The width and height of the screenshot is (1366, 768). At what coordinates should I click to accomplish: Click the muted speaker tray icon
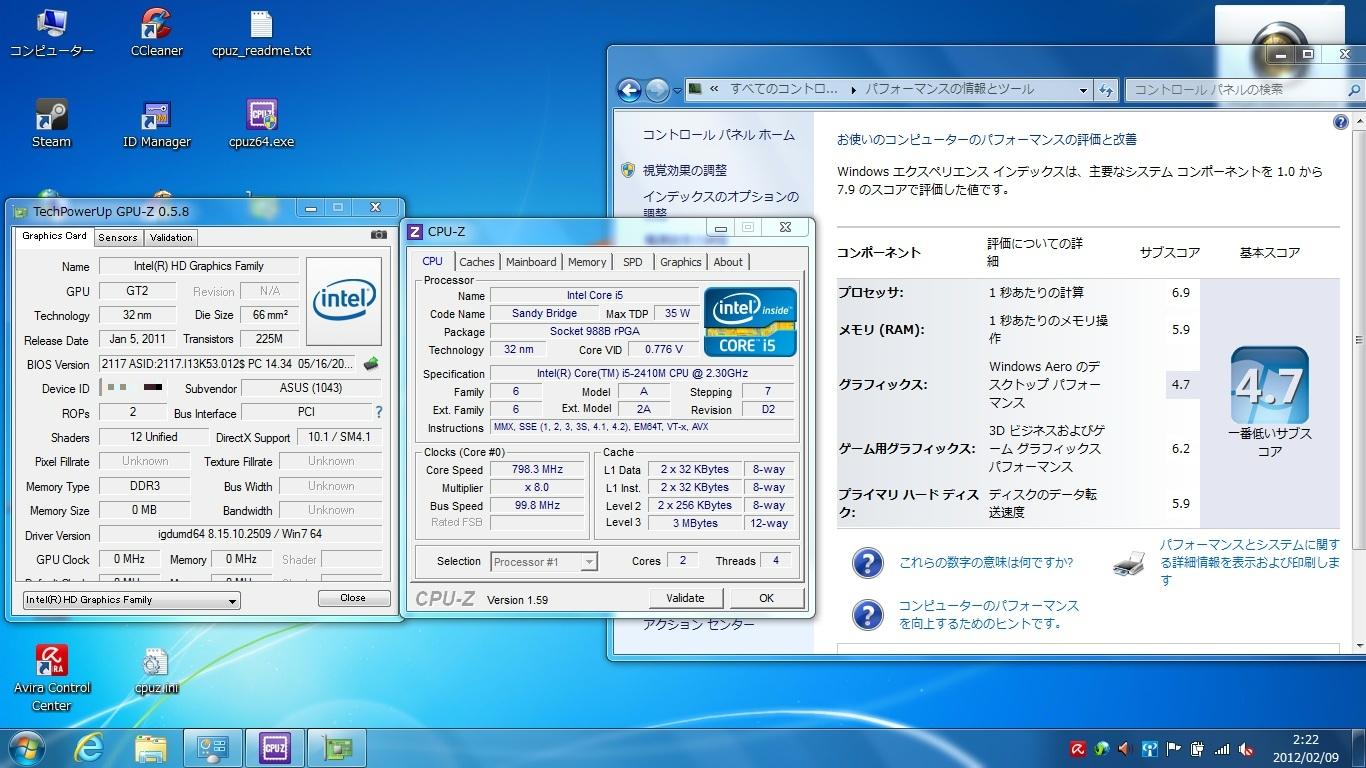point(1246,749)
